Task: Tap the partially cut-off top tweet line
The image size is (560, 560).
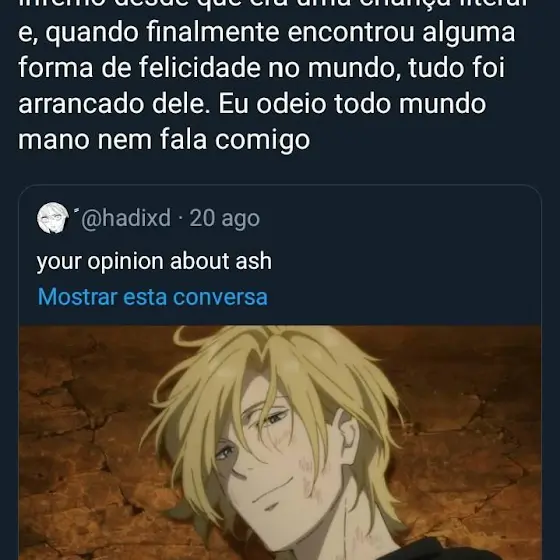Action: tap(273, 4)
